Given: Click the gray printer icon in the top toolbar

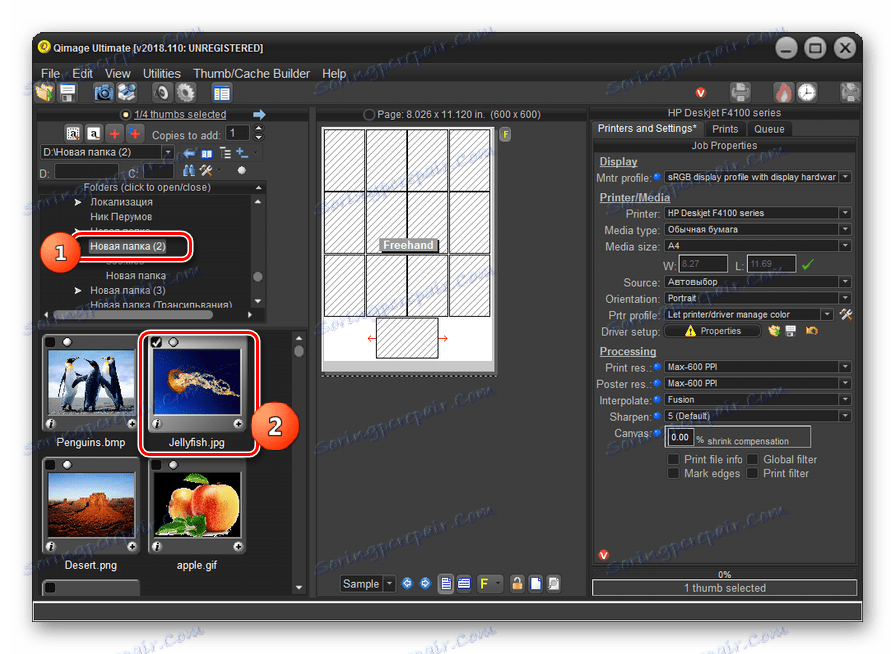Looking at the screenshot, I should point(740,92).
